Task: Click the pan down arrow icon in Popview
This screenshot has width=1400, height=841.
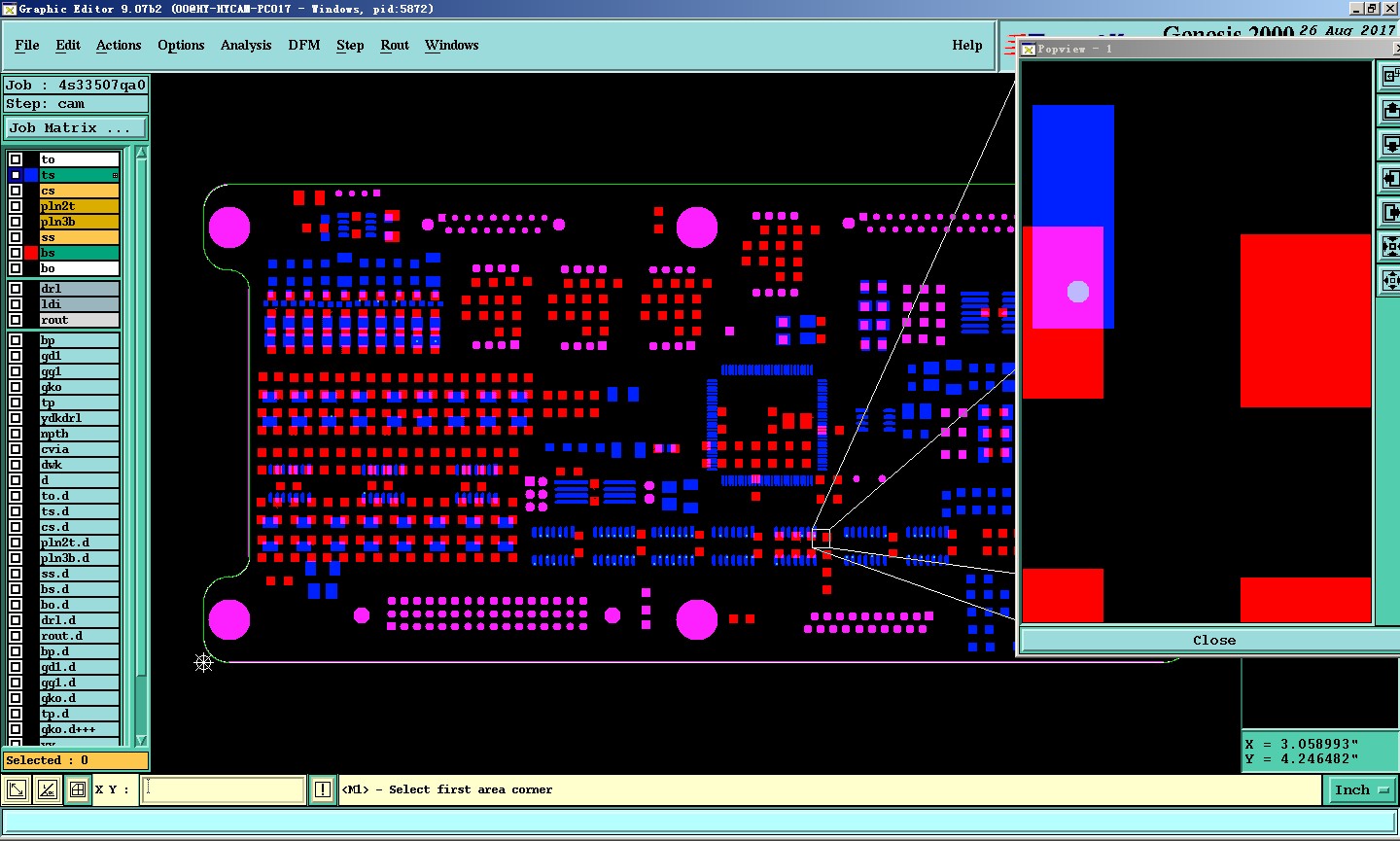Action: (1390, 145)
